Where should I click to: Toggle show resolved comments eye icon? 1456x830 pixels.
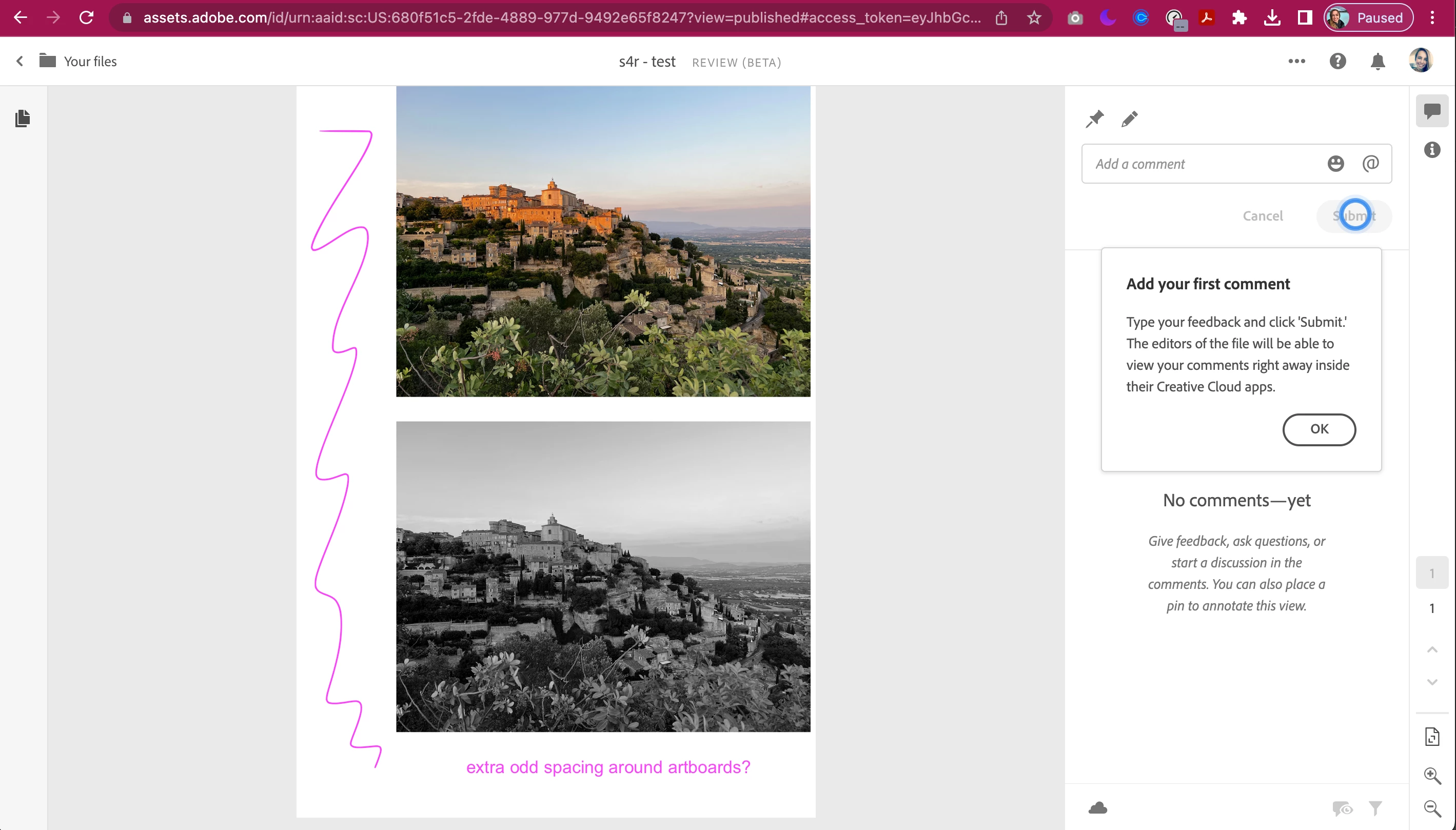[1342, 808]
